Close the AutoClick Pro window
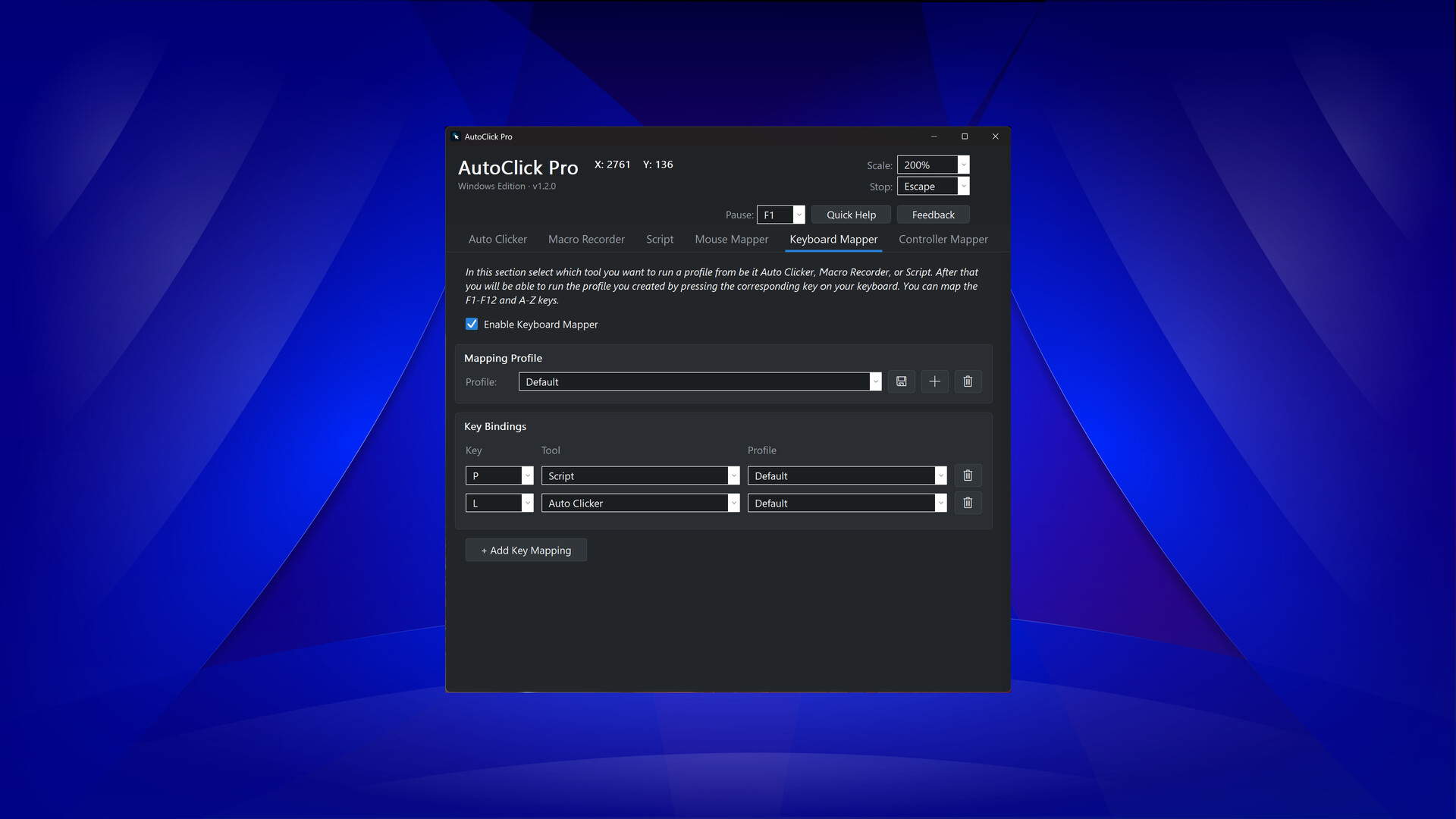The image size is (1456, 819). (995, 136)
